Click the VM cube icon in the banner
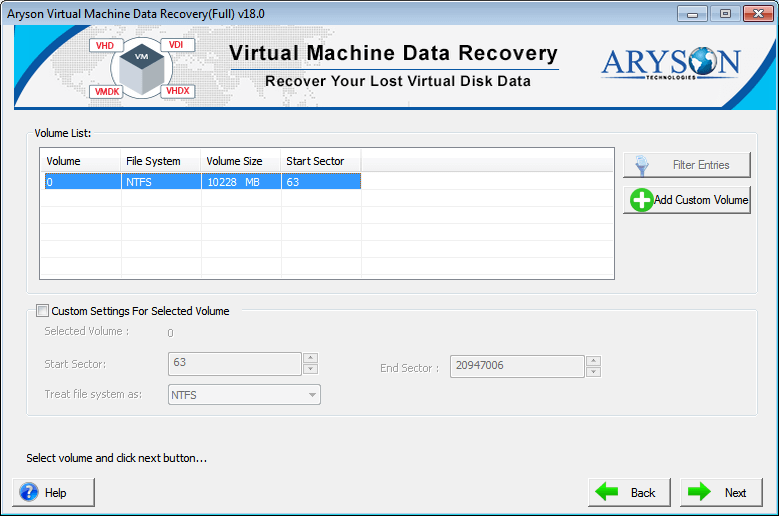This screenshot has width=779, height=516. [x=142, y=70]
